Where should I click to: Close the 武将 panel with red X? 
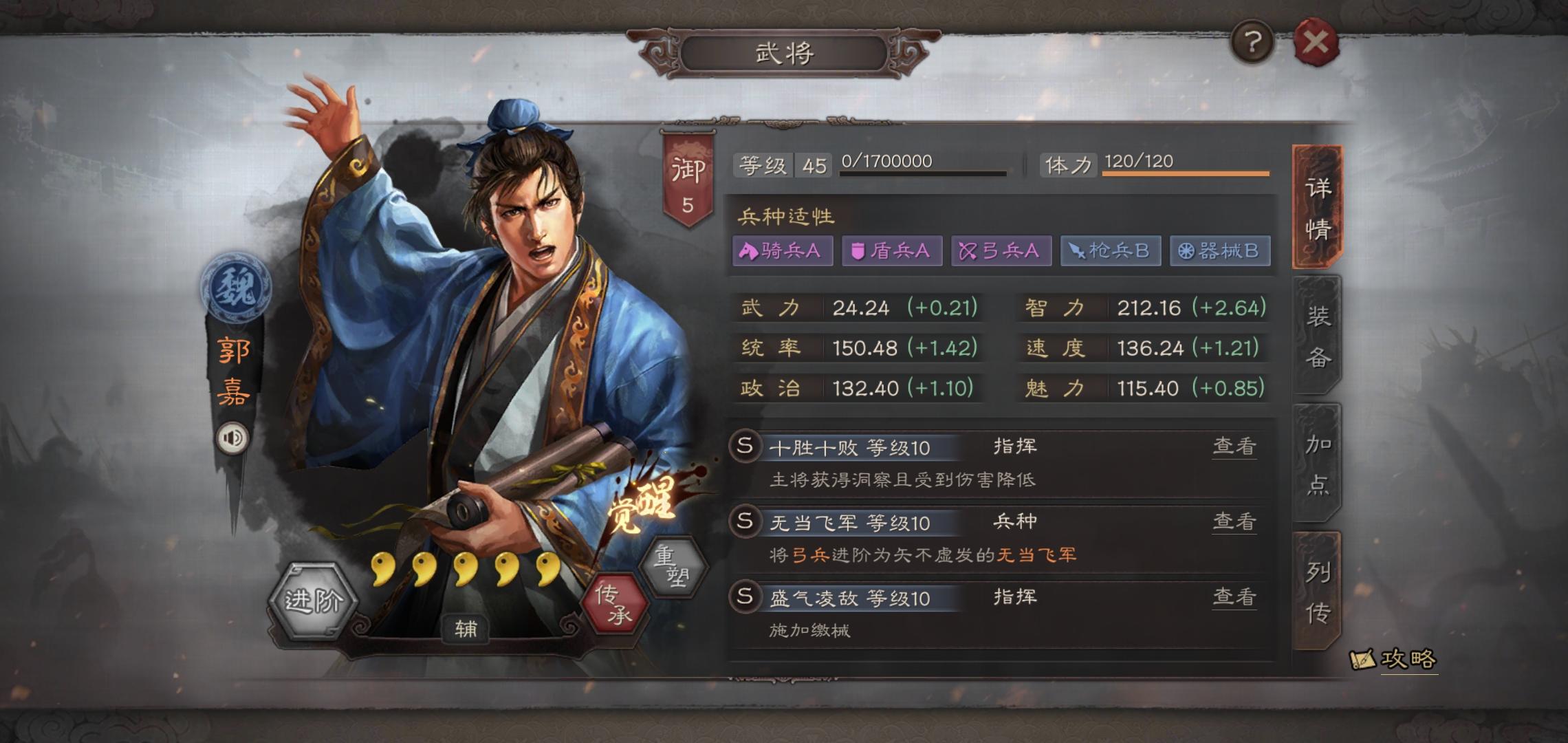click(1316, 43)
